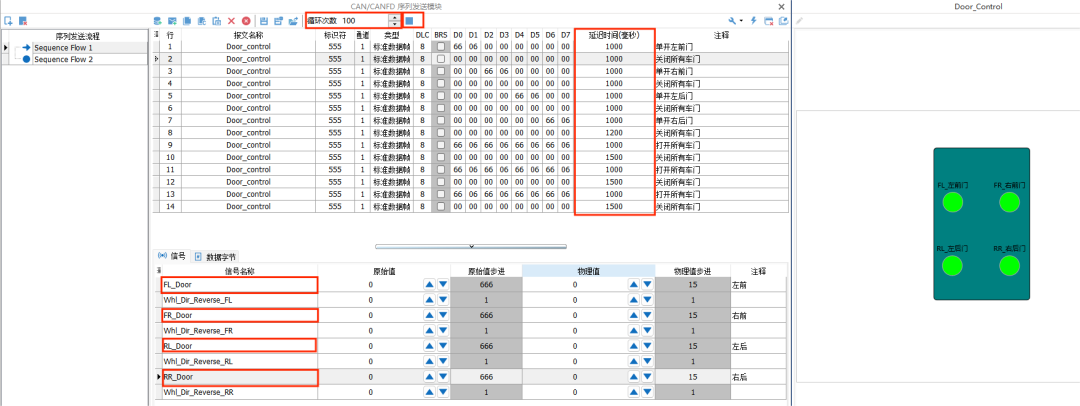Click the FL_Door signal name cell
The height and width of the screenshot is (406, 1080).
[240, 284]
